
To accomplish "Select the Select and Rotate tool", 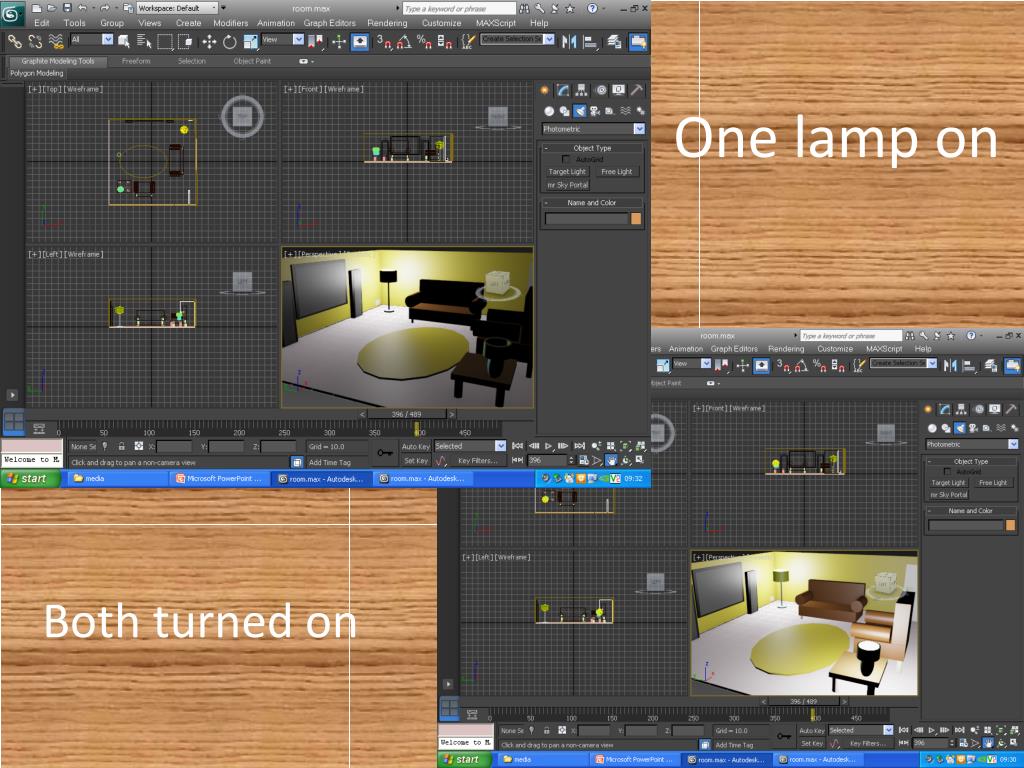I will [229, 42].
